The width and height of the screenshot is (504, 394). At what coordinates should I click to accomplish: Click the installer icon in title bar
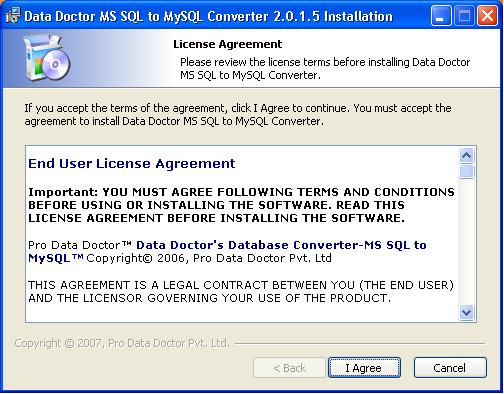13,16
